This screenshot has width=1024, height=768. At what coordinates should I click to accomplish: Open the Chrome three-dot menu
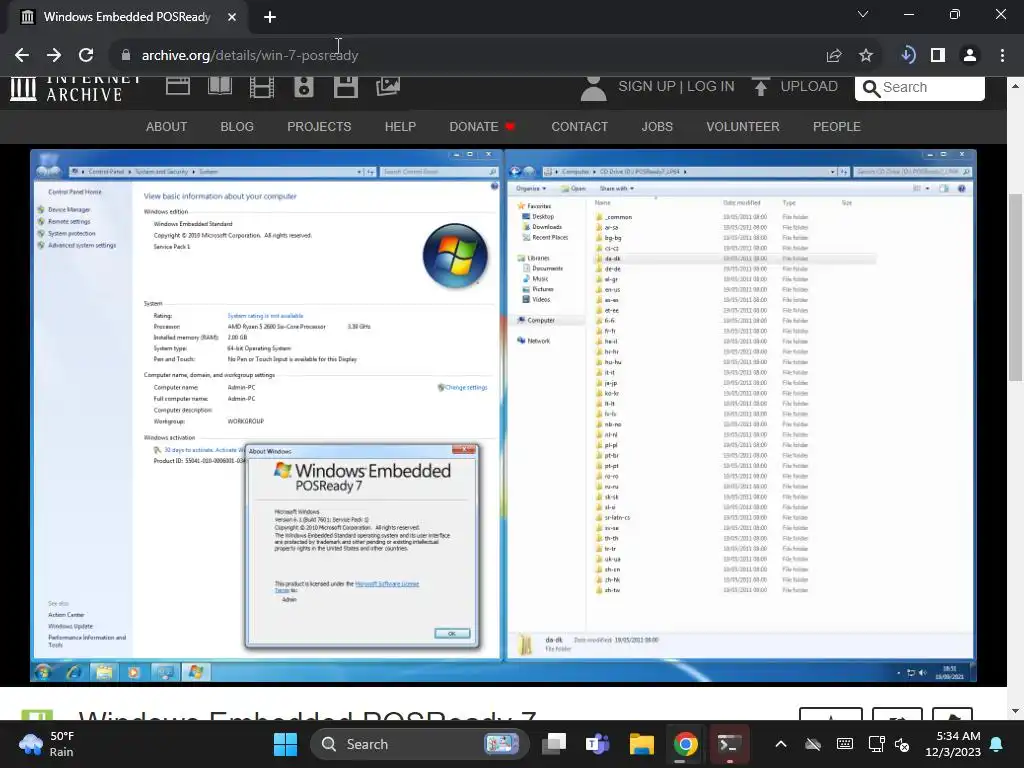1002,56
